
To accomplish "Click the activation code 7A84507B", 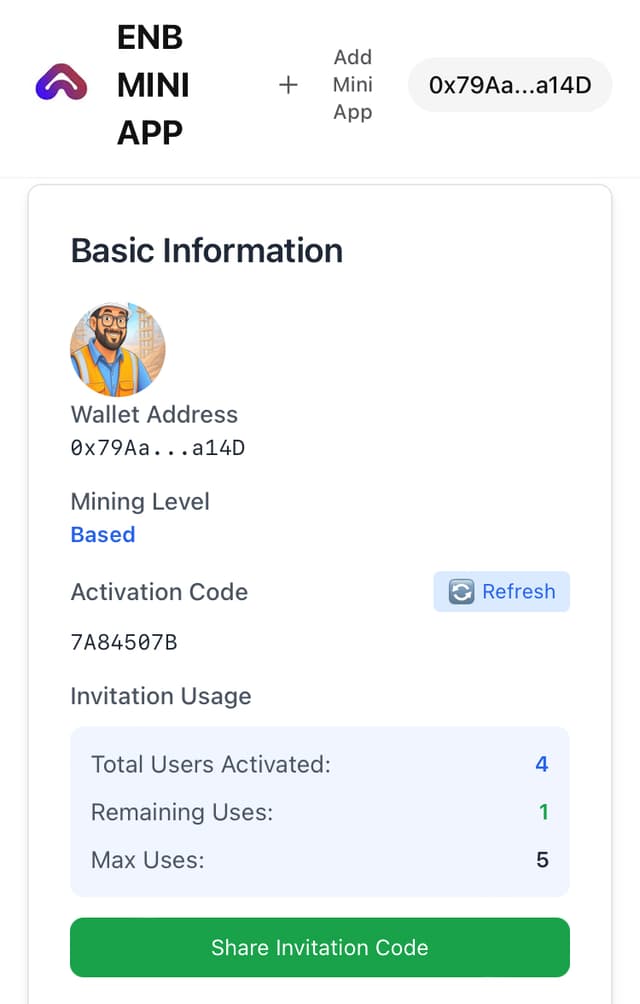I will [x=123, y=642].
